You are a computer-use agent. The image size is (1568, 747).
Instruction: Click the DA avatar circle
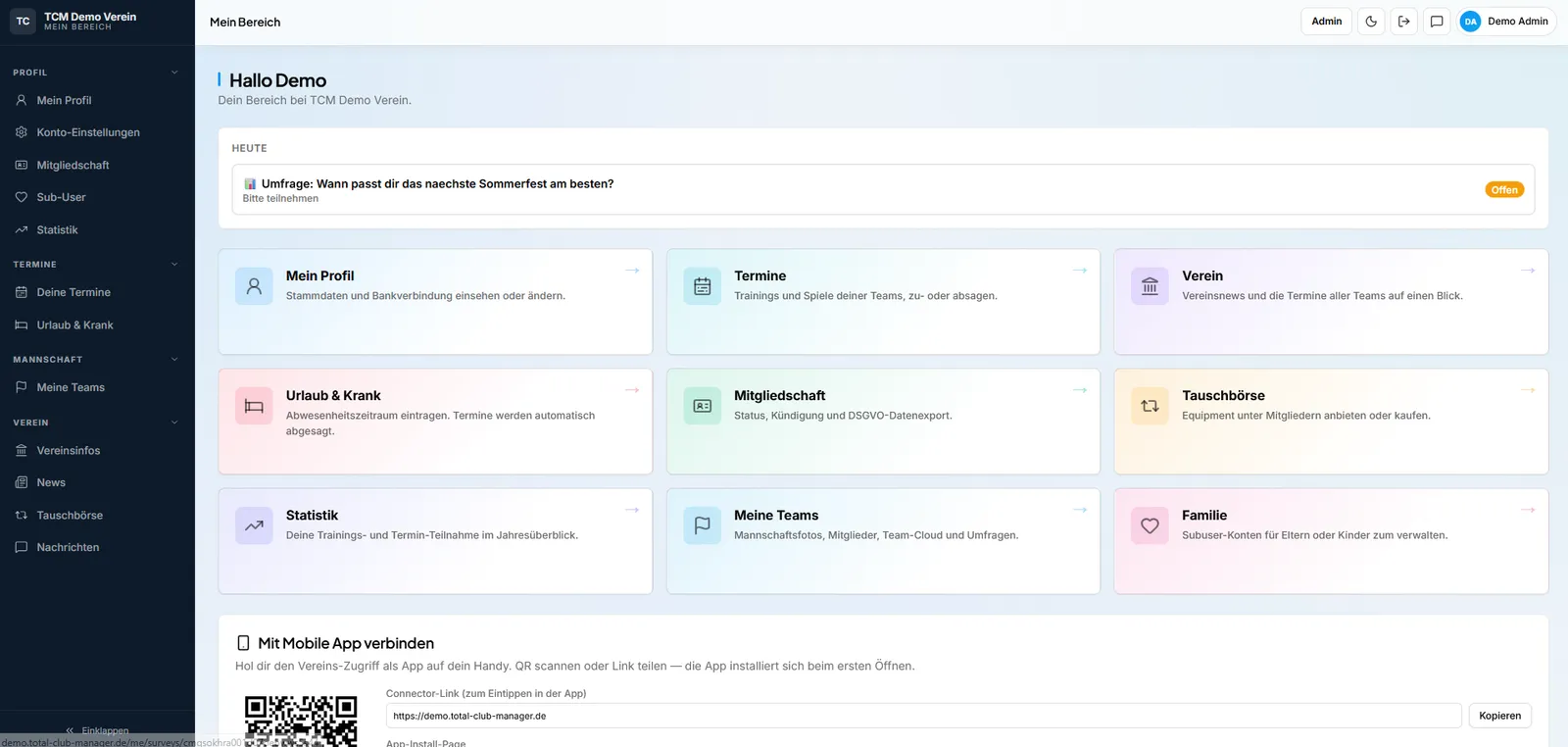click(x=1470, y=22)
